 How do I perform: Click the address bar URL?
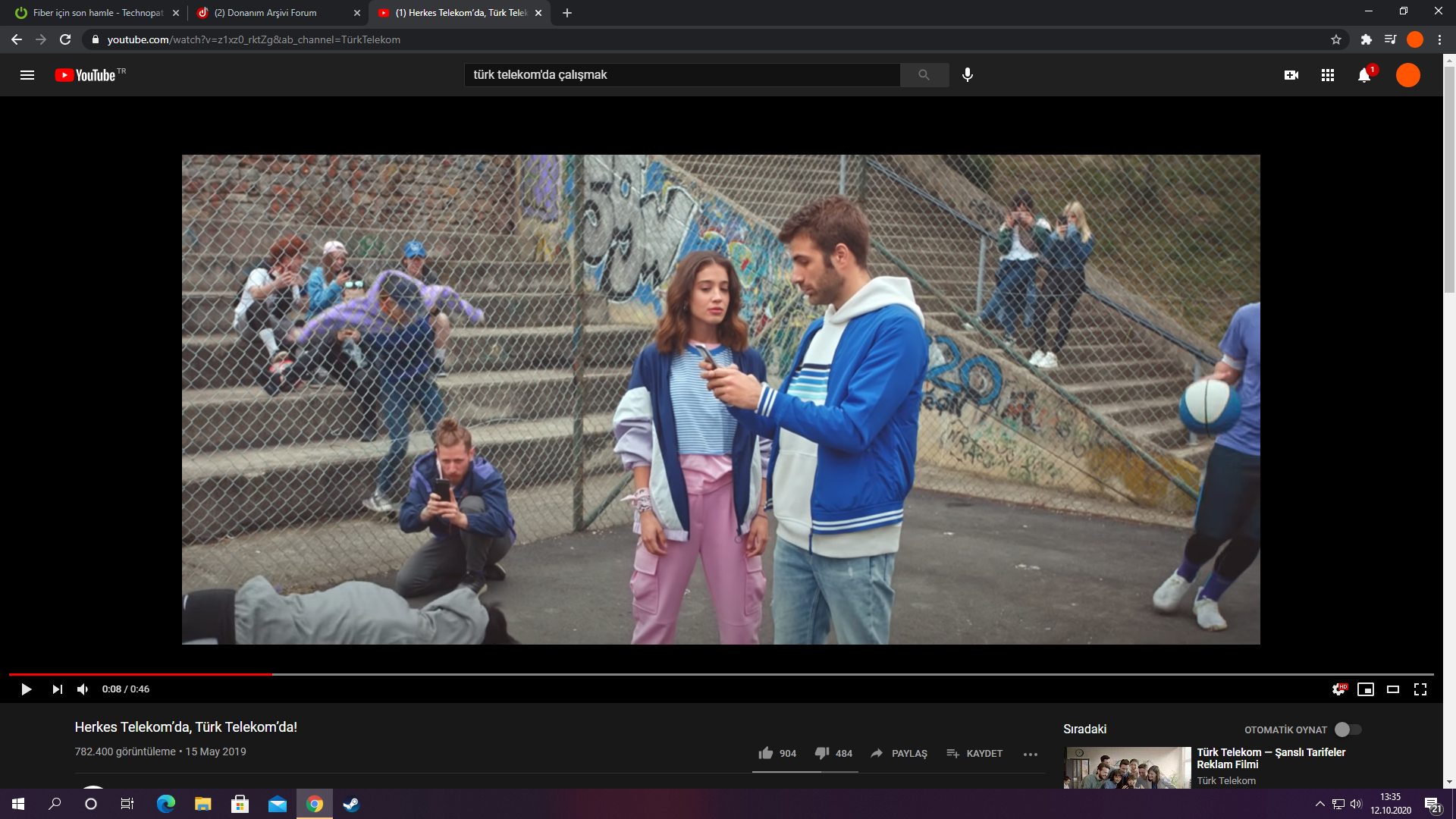click(x=253, y=39)
